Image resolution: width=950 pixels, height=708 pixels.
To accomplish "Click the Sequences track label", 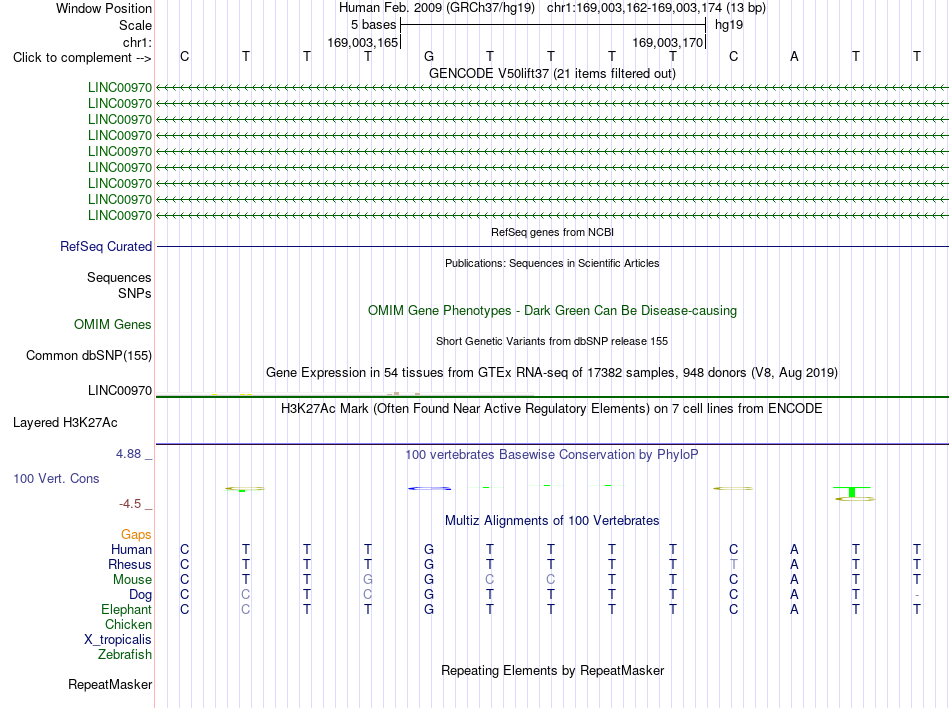I will click(x=119, y=277).
